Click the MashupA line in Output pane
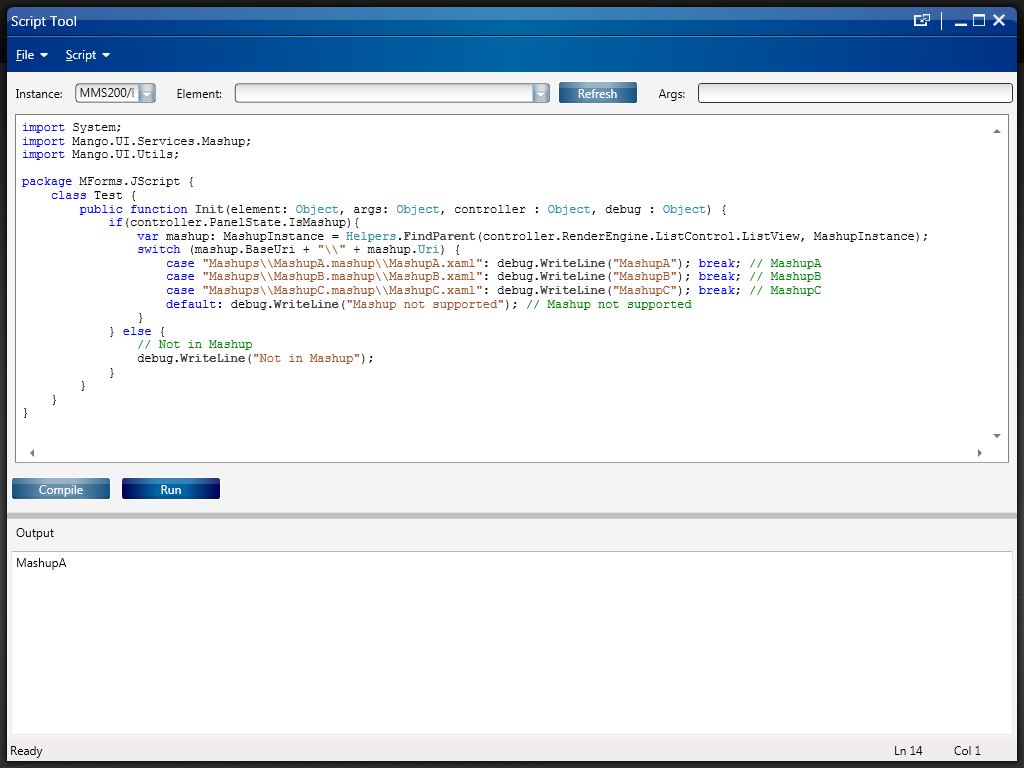Image resolution: width=1024 pixels, height=768 pixels. coord(41,563)
